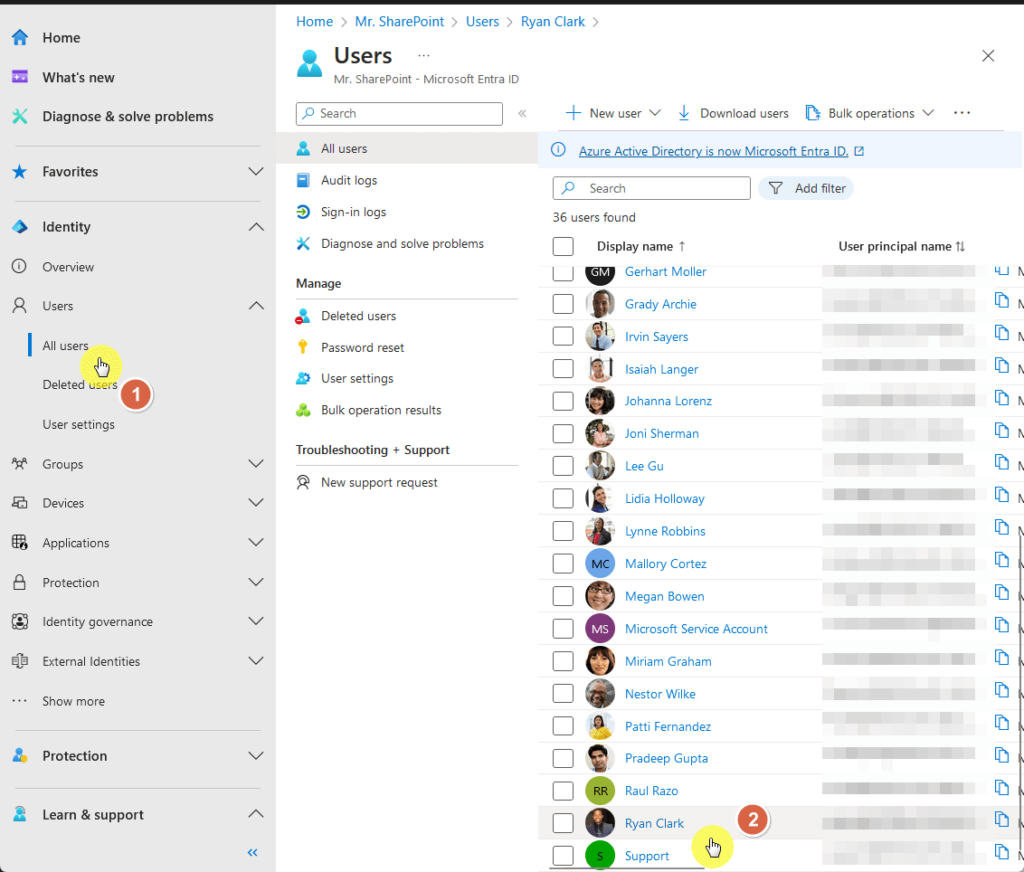The image size is (1024, 872).
Task: Open the What's new sidebar icon
Action: [x=20, y=77]
